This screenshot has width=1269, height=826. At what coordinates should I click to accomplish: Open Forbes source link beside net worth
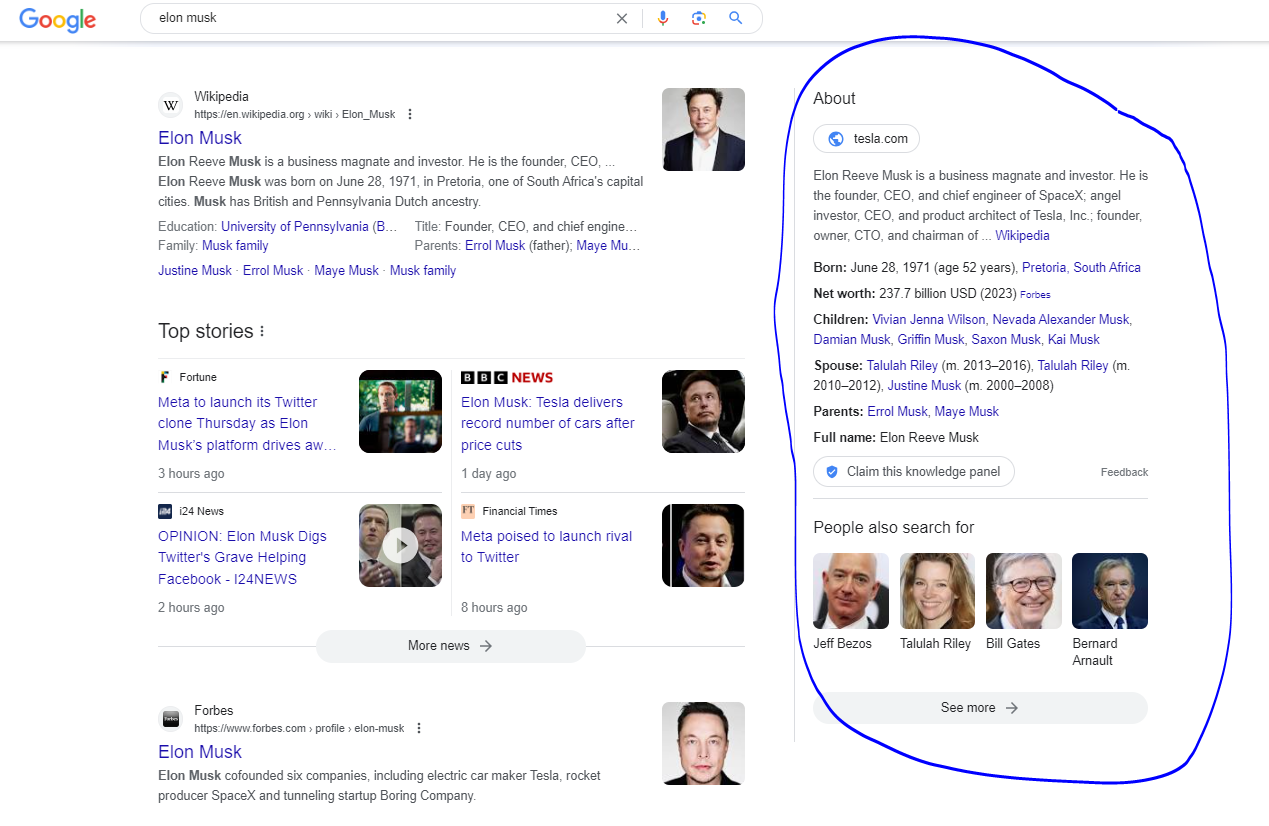1035,294
